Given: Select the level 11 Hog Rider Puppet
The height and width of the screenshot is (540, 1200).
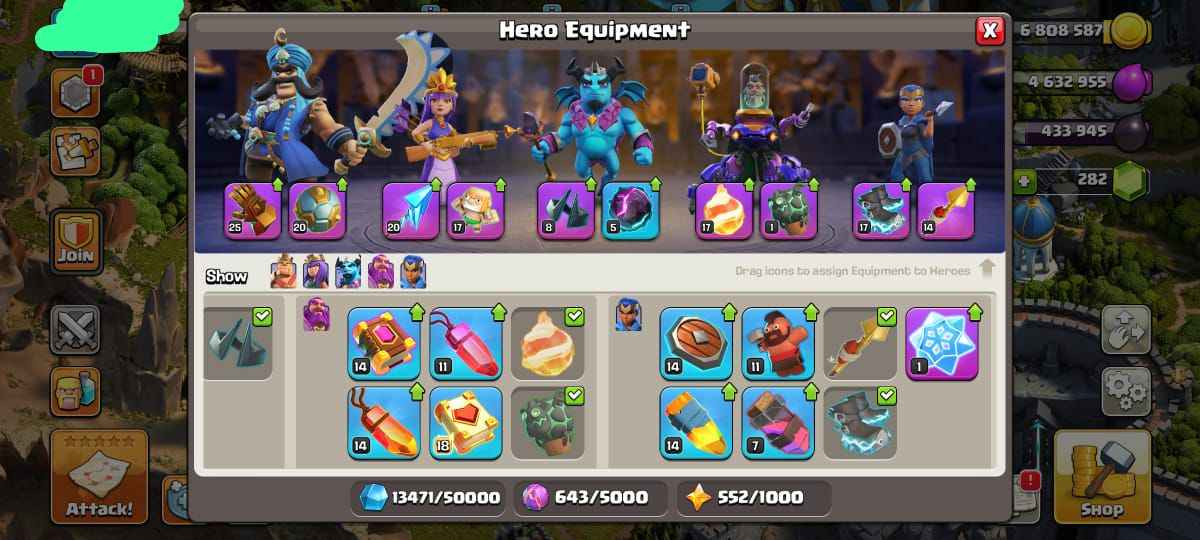Looking at the screenshot, I should [778, 343].
